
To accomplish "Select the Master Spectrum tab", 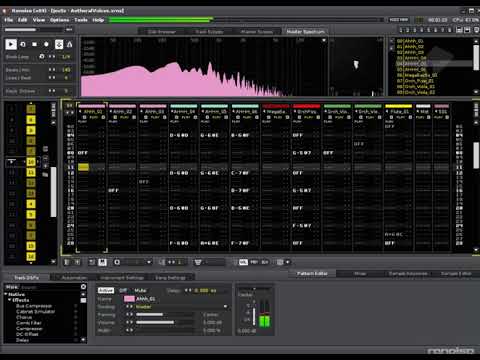I will [x=305, y=32].
